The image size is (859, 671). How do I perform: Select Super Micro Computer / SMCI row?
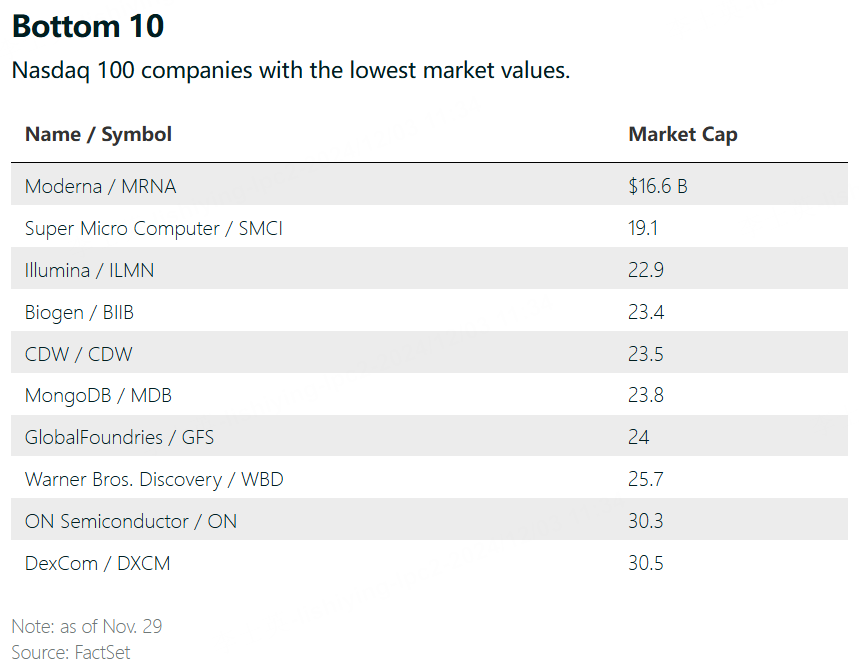click(153, 228)
